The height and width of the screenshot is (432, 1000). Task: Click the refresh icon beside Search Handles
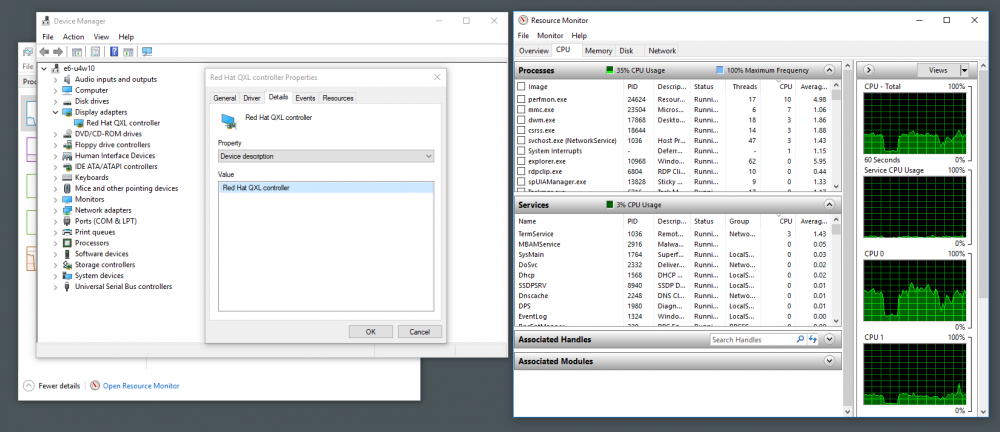click(x=813, y=339)
